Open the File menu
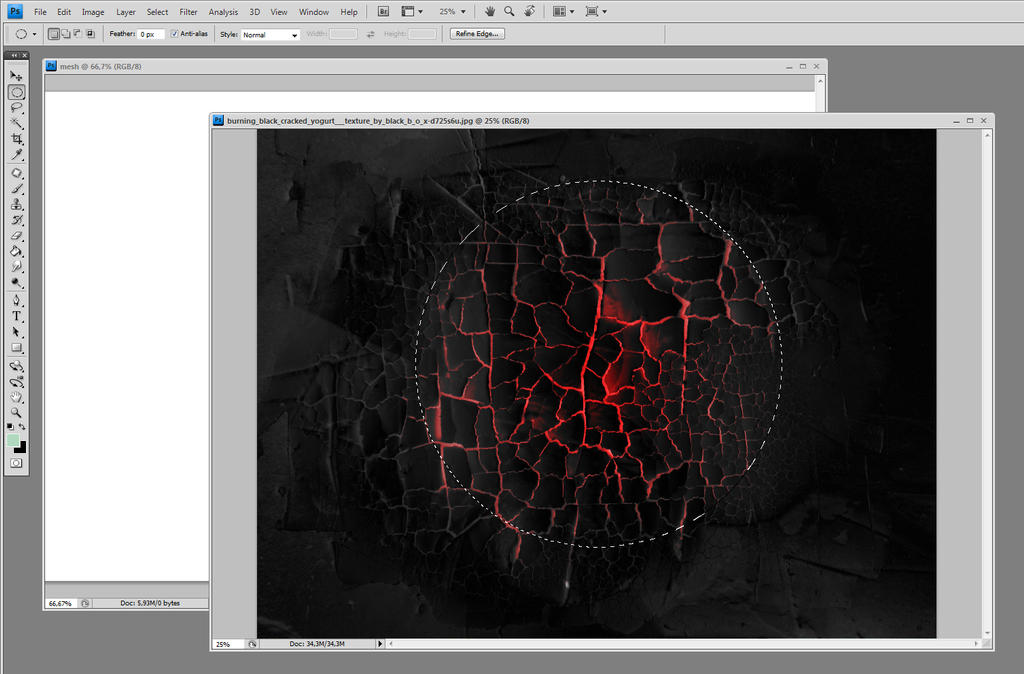Image resolution: width=1024 pixels, height=674 pixels. 40,12
